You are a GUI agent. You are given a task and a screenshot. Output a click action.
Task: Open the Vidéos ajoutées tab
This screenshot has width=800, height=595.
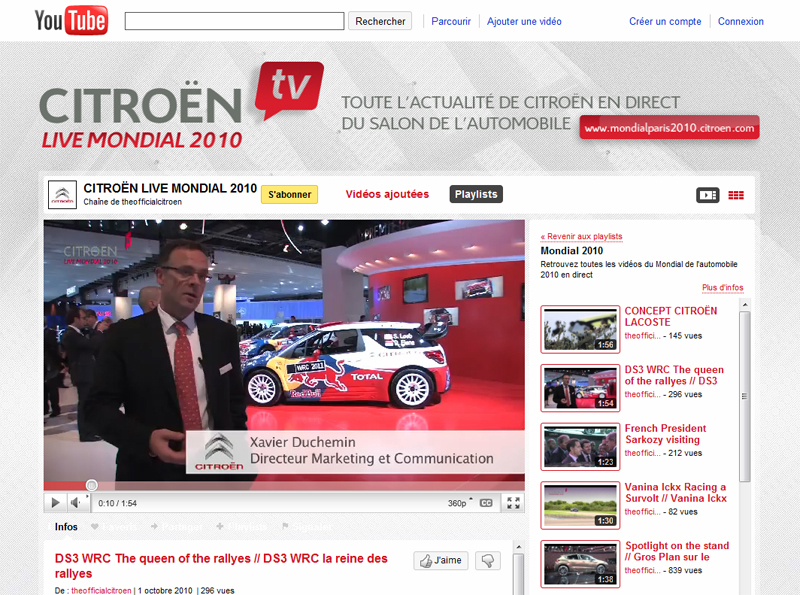point(387,194)
